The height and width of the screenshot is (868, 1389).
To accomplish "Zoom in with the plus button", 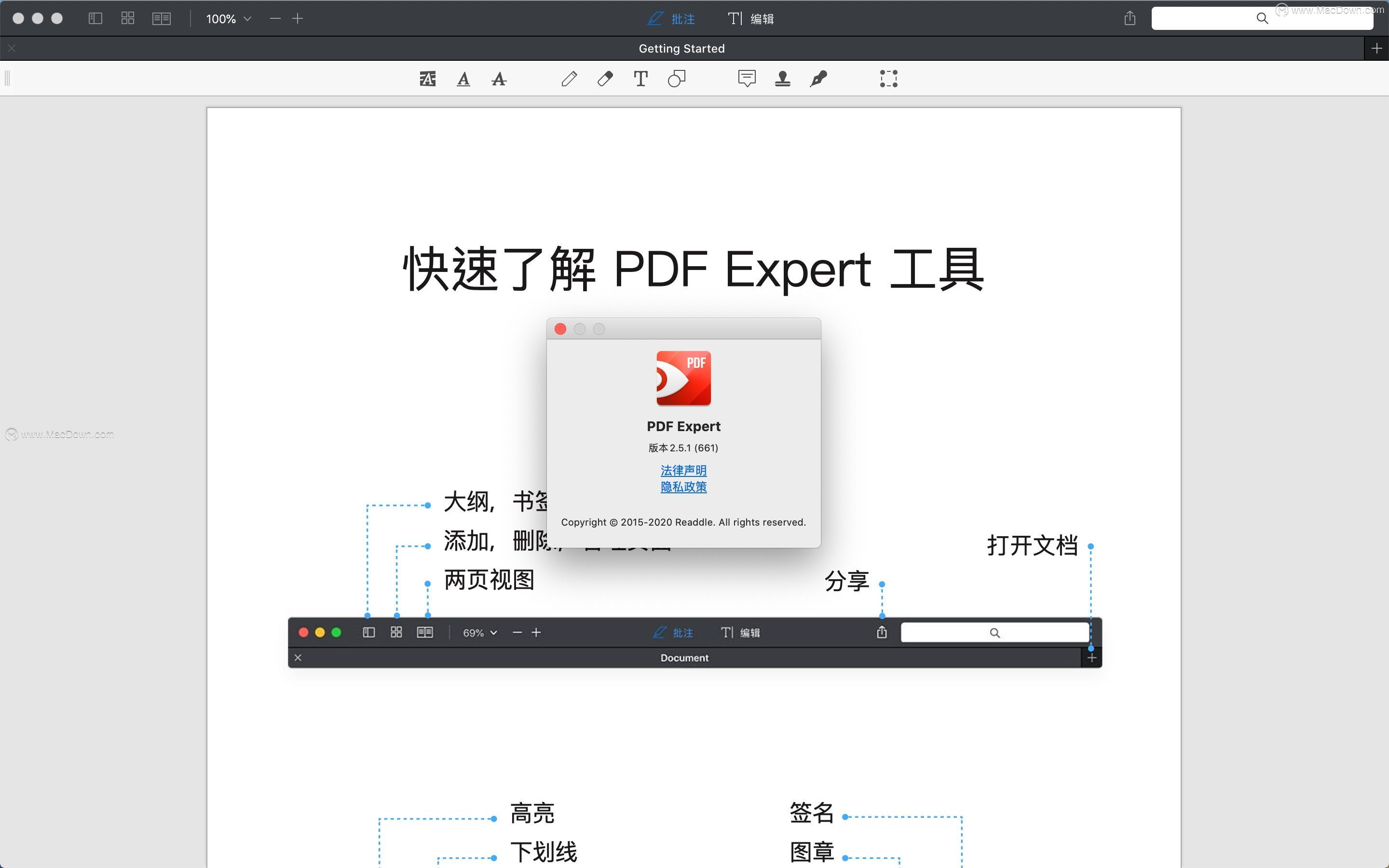I will (x=297, y=18).
